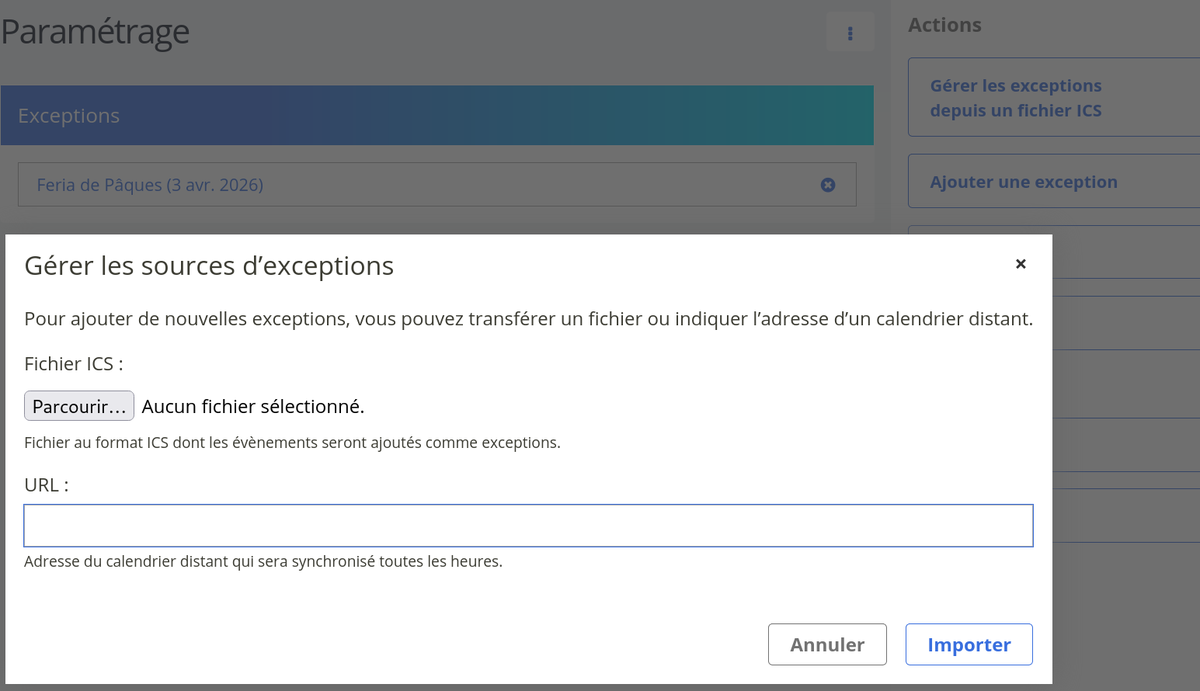
Task: Focus the URL input field
Action: (x=528, y=526)
